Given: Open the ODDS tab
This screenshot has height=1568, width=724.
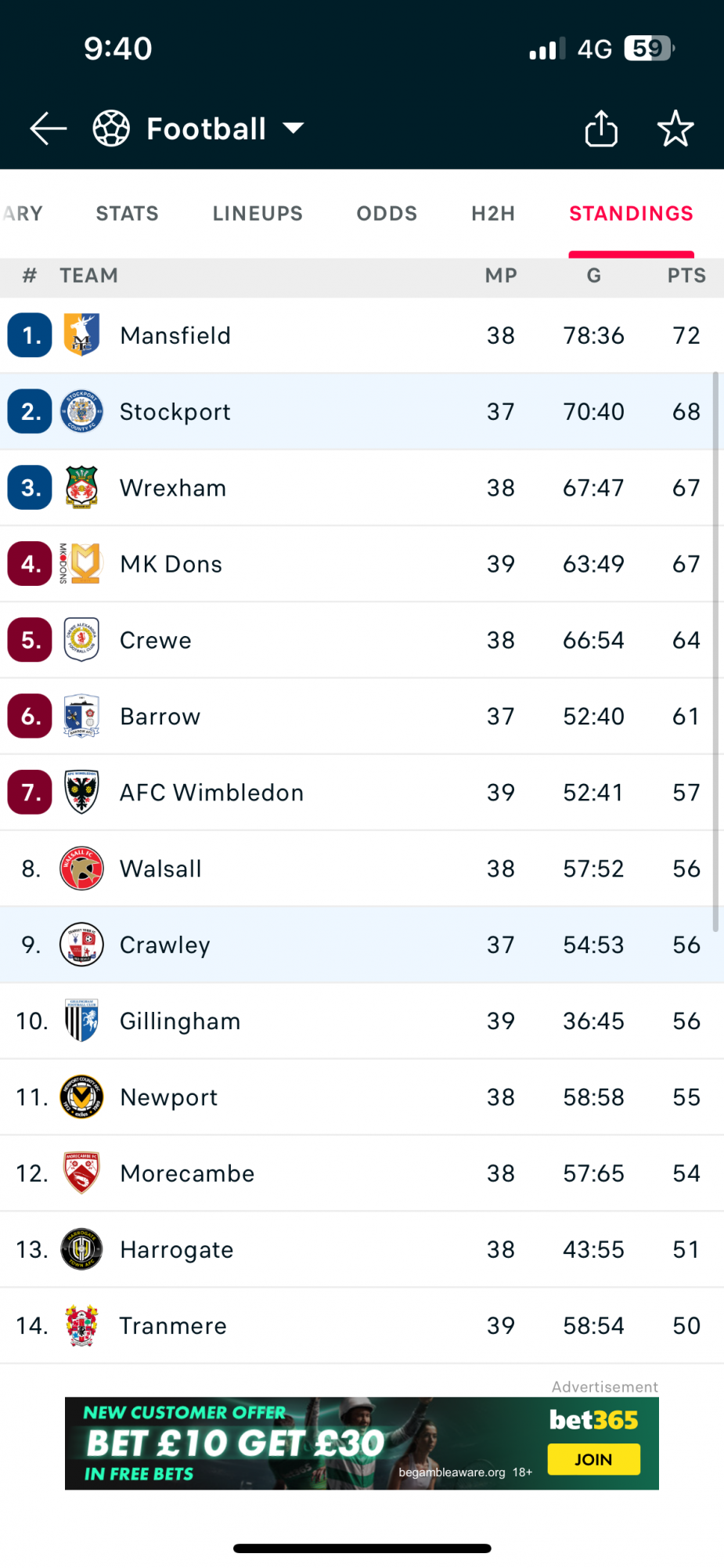Looking at the screenshot, I should [387, 213].
